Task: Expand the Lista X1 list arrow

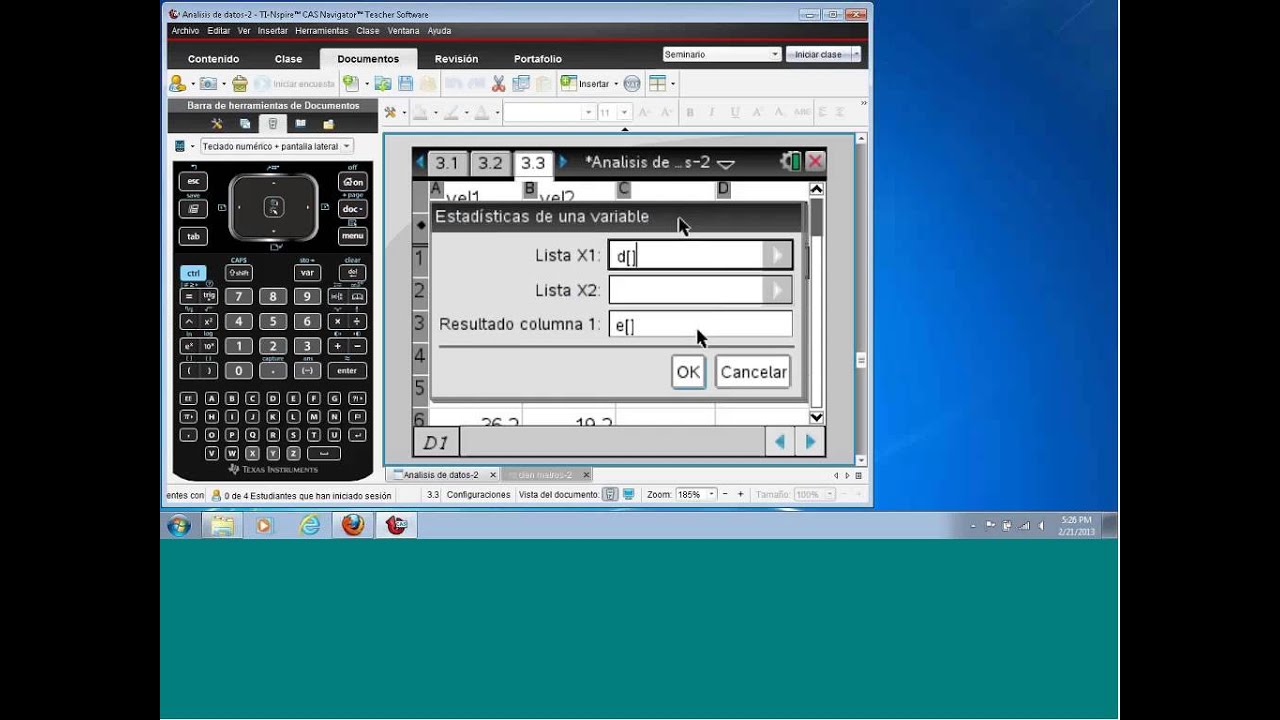Action: coord(778,256)
